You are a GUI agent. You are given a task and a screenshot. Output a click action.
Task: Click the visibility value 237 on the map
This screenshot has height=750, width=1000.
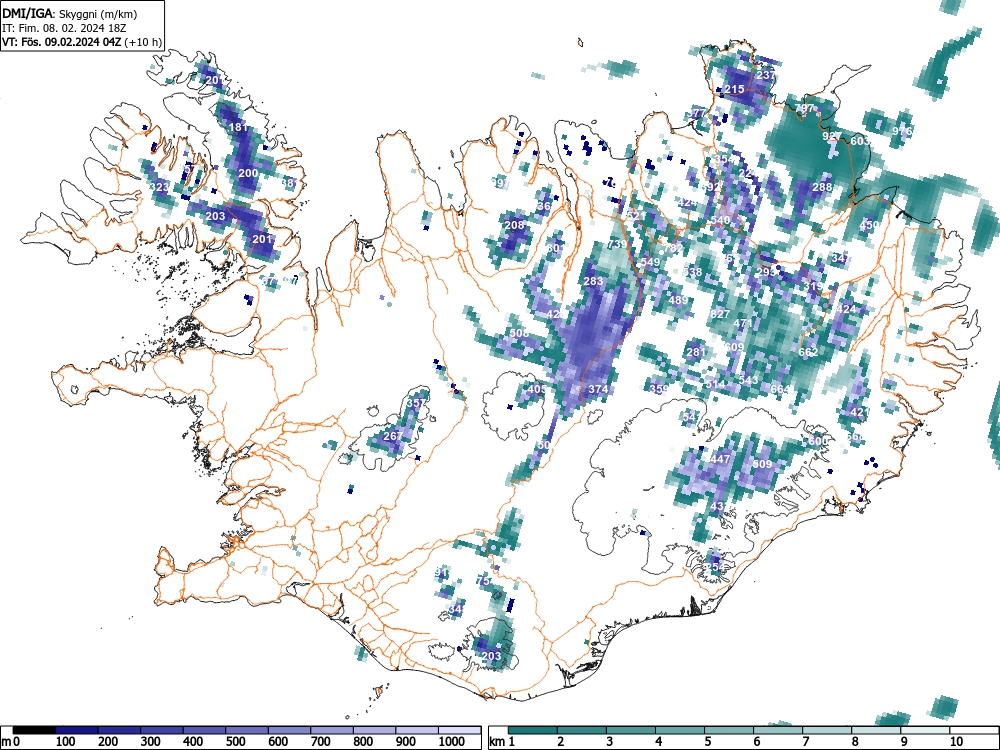(765, 75)
